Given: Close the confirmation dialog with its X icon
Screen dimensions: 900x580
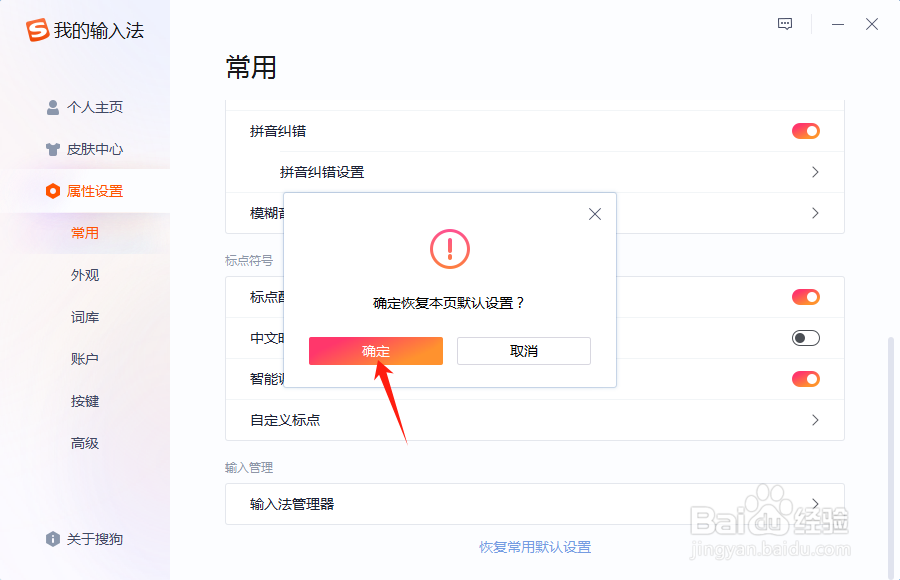Looking at the screenshot, I should [595, 213].
